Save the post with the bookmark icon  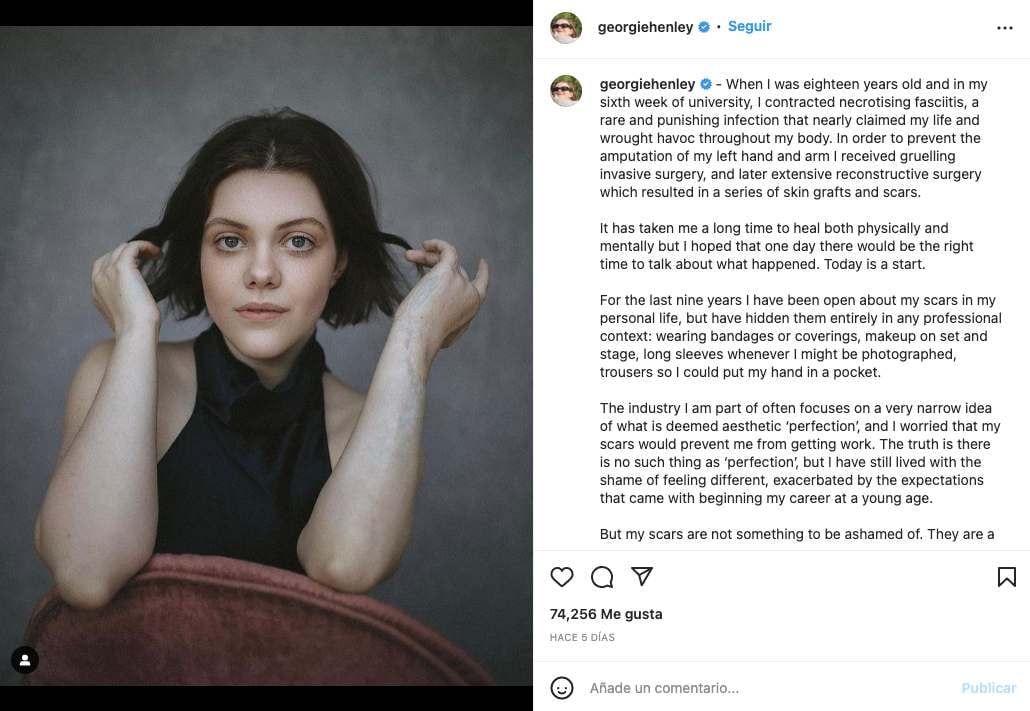click(1006, 577)
